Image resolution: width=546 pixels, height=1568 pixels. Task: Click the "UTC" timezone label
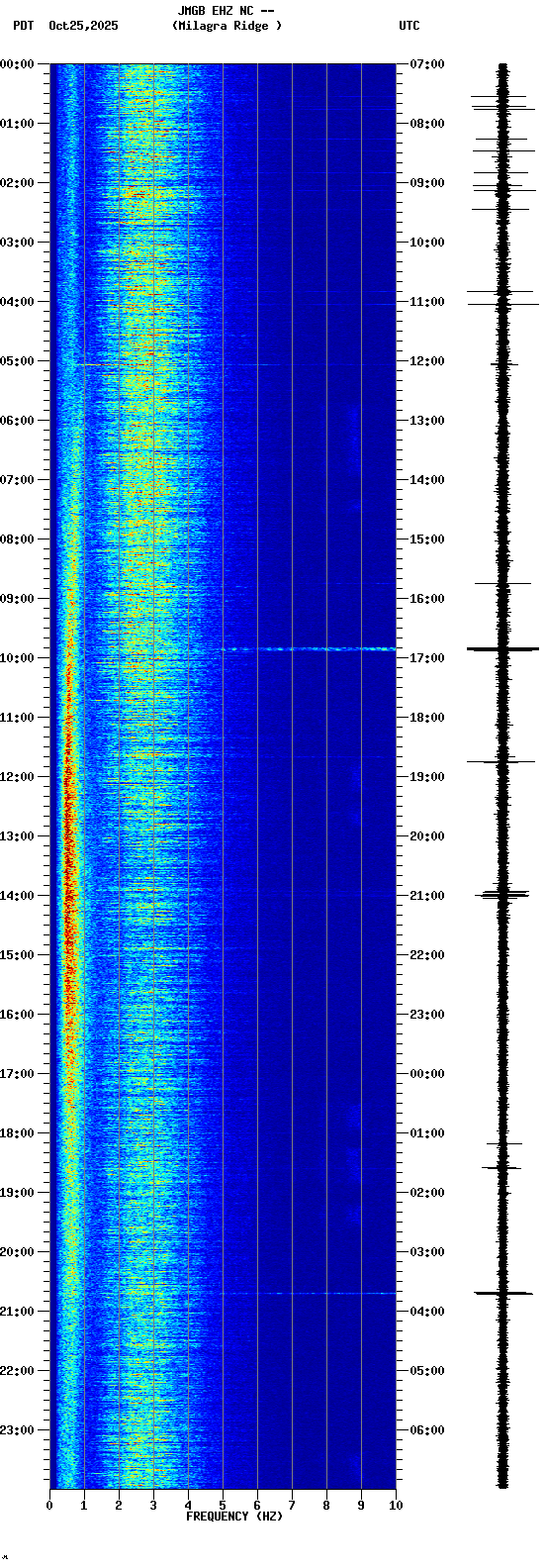click(409, 26)
